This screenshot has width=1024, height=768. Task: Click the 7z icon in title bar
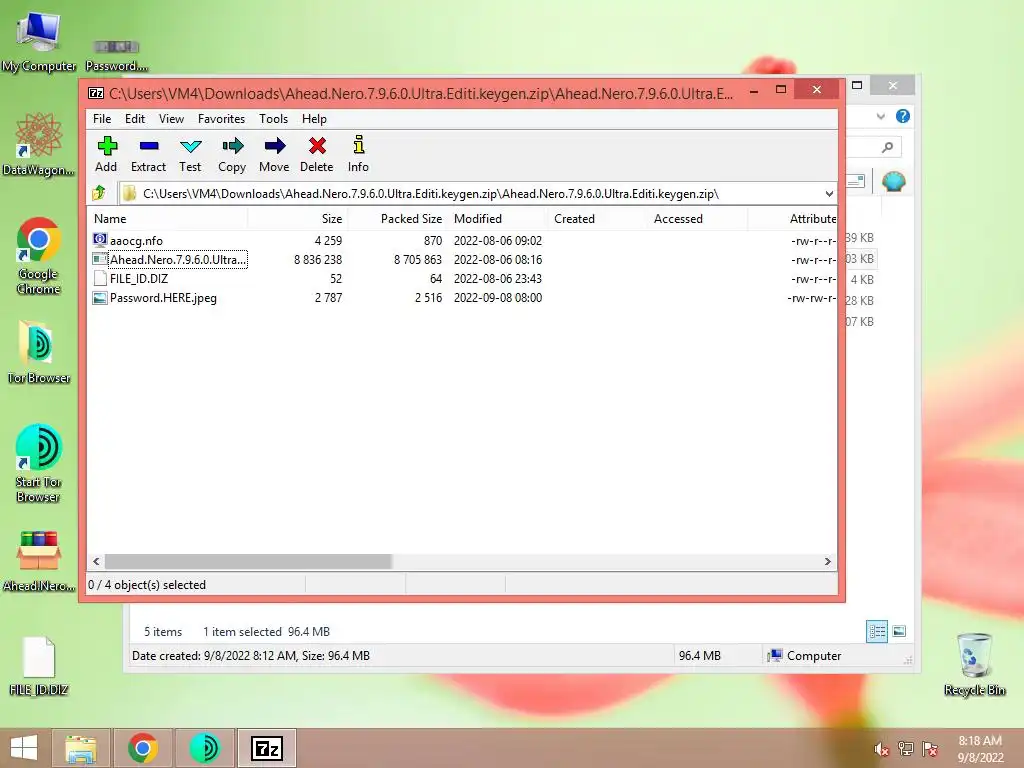(96, 93)
